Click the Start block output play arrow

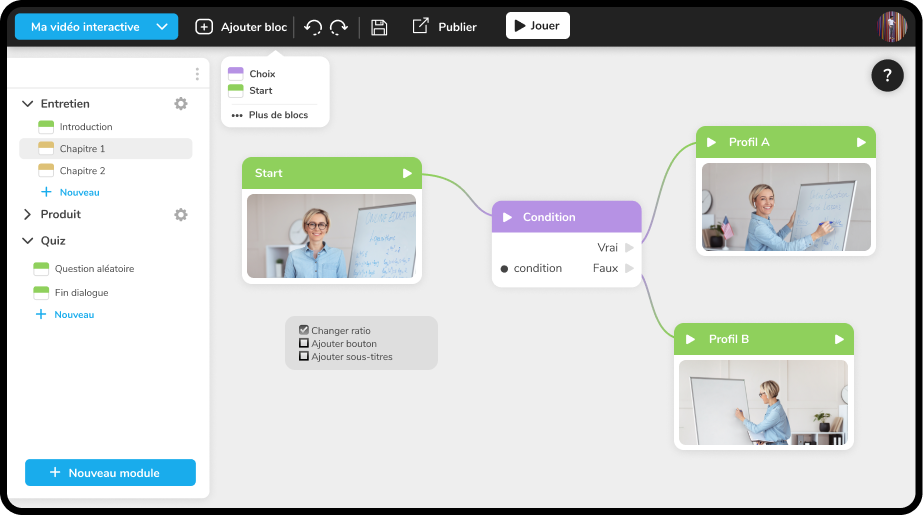407,174
